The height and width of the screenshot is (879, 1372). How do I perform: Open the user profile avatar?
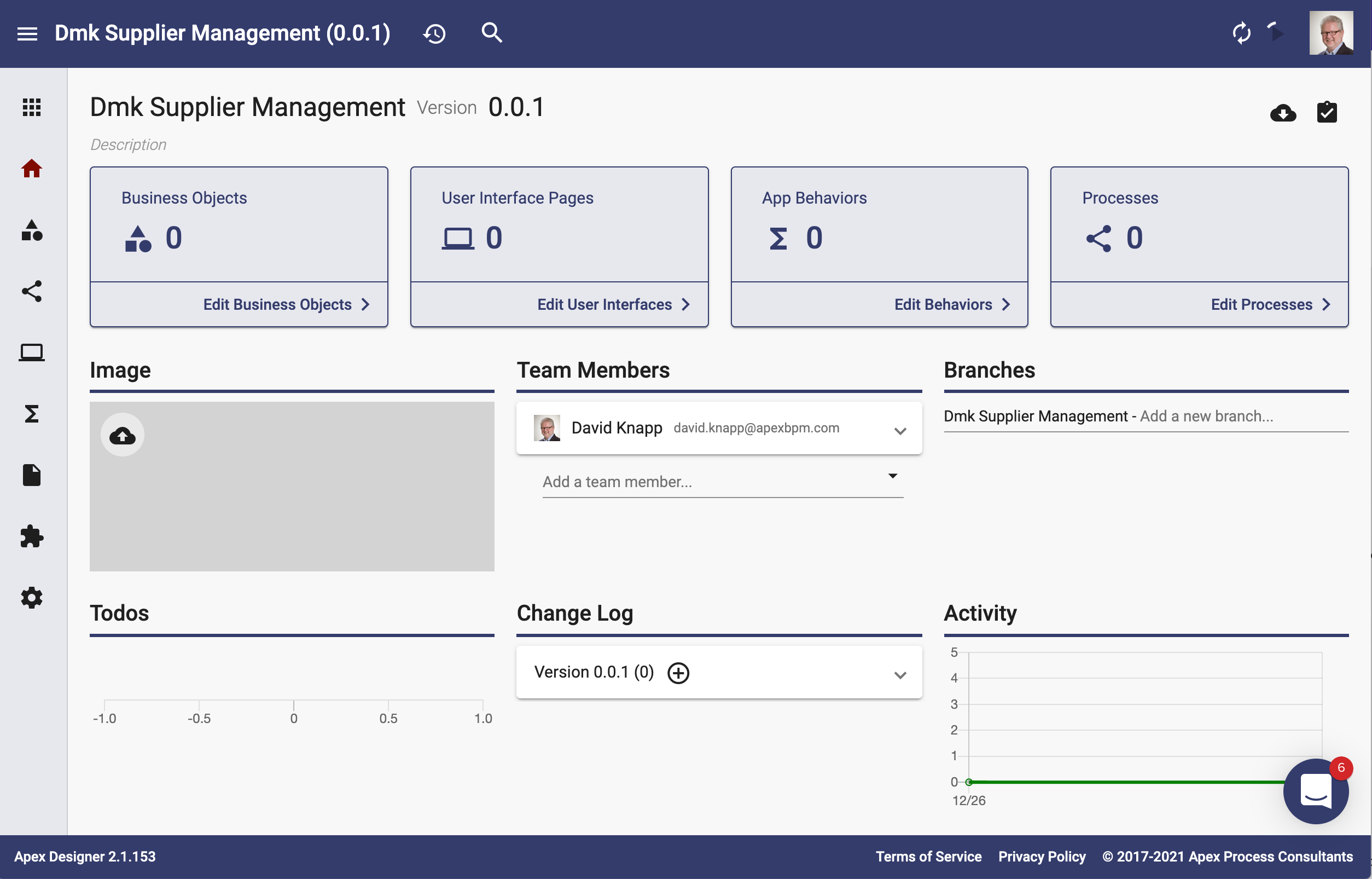[x=1331, y=33]
